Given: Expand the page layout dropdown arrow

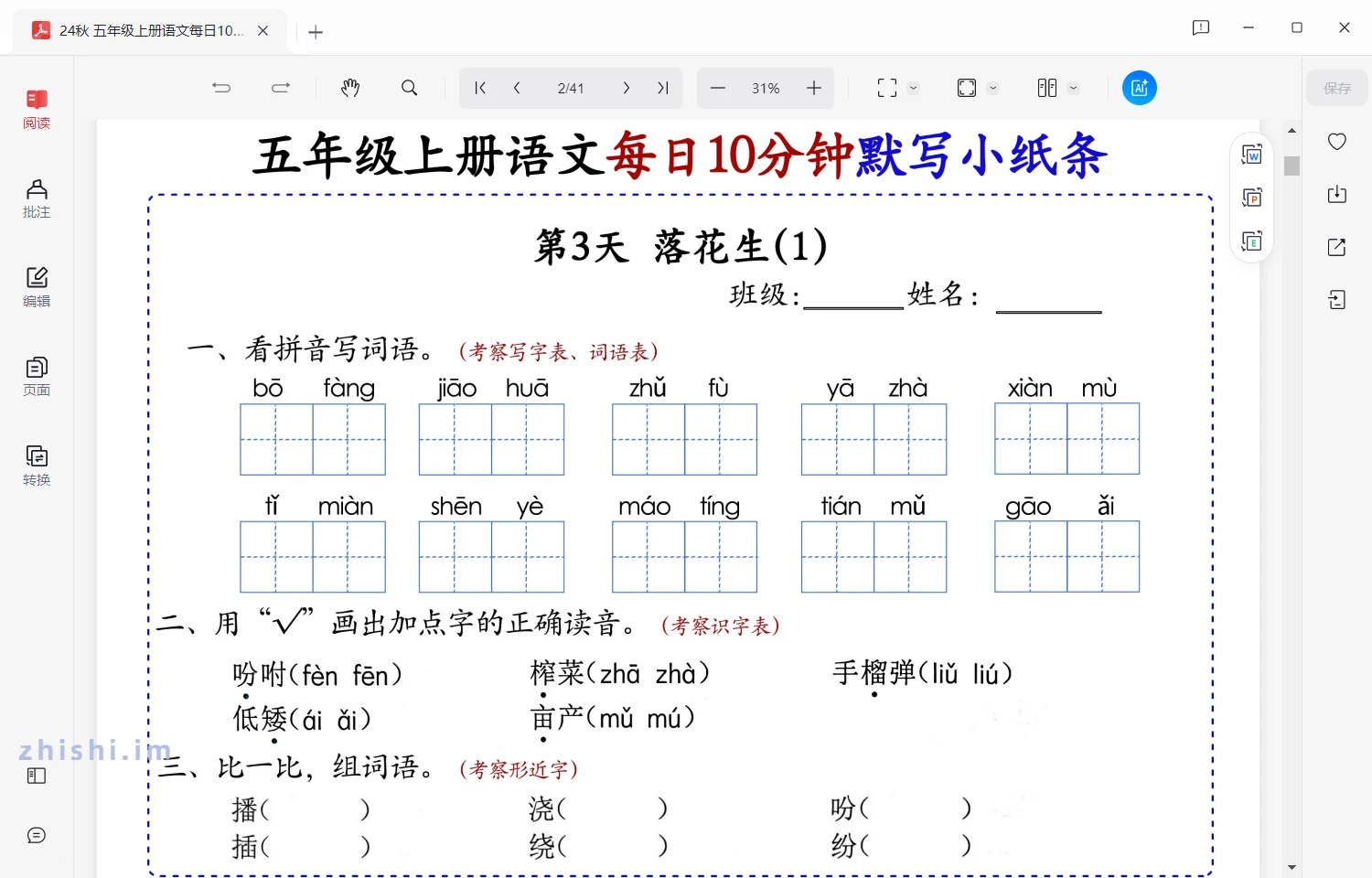Looking at the screenshot, I should tap(1073, 89).
